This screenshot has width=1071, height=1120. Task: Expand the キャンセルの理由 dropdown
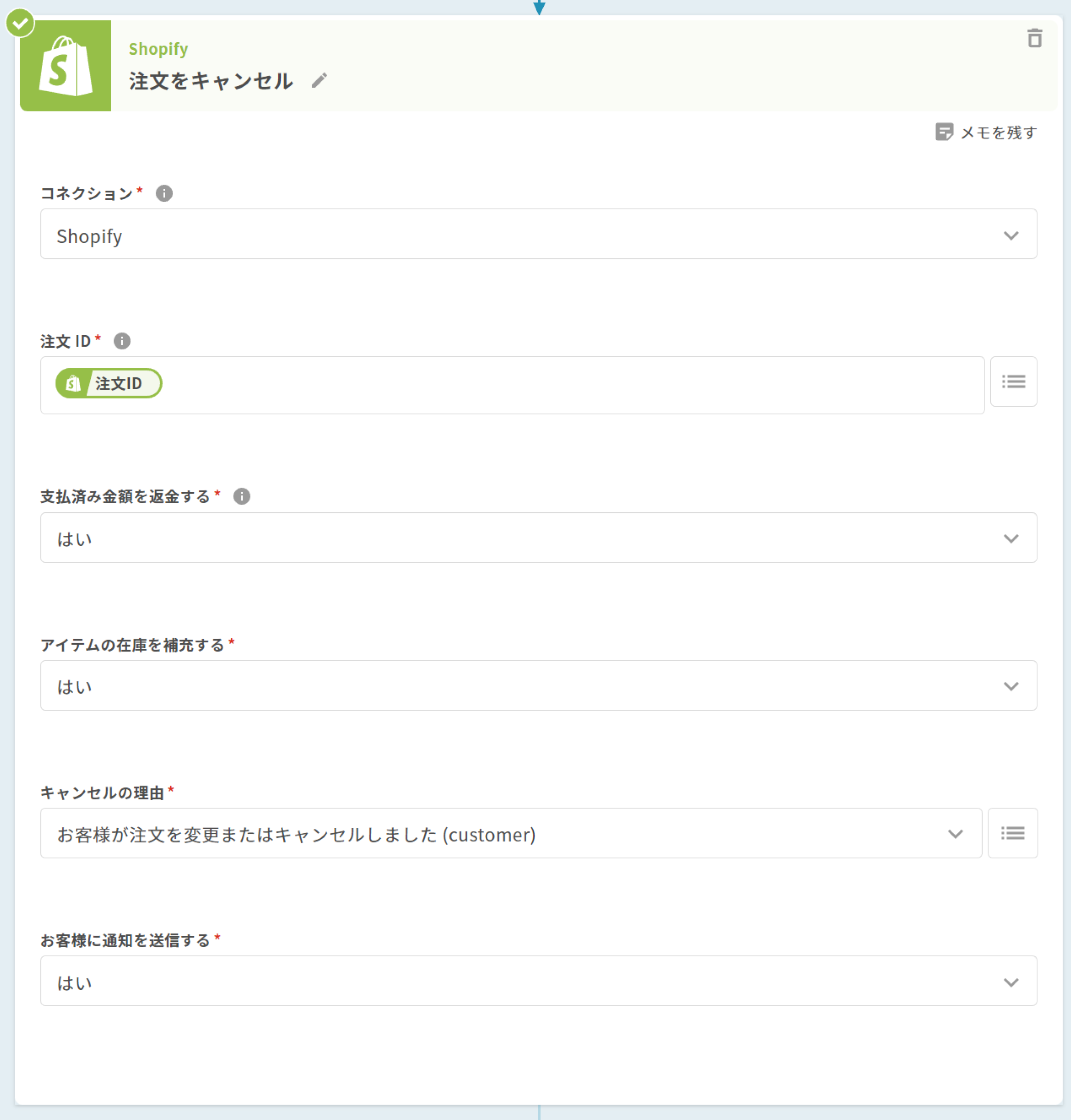coord(955,834)
